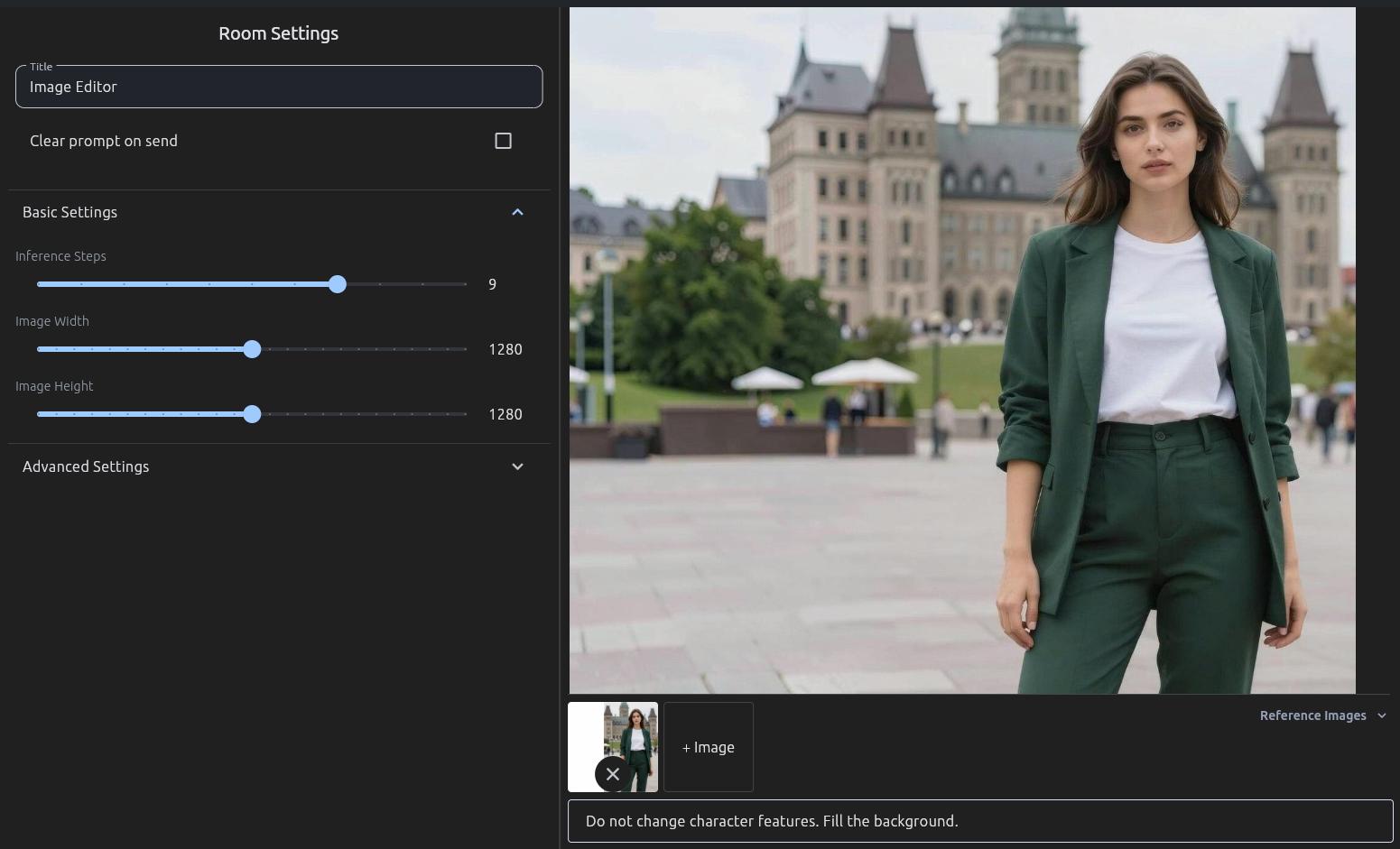Image resolution: width=1400 pixels, height=849 pixels.
Task: Click the Image Width value showing 1280
Action: click(x=505, y=349)
